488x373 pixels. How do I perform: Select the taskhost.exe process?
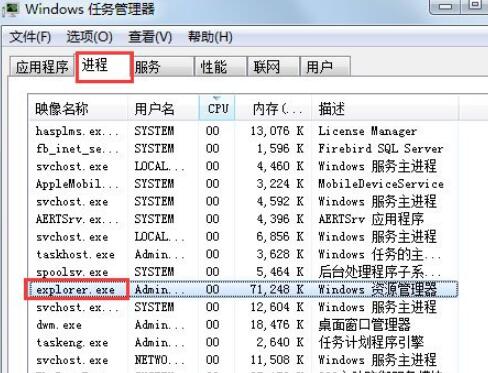[x=244, y=255]
